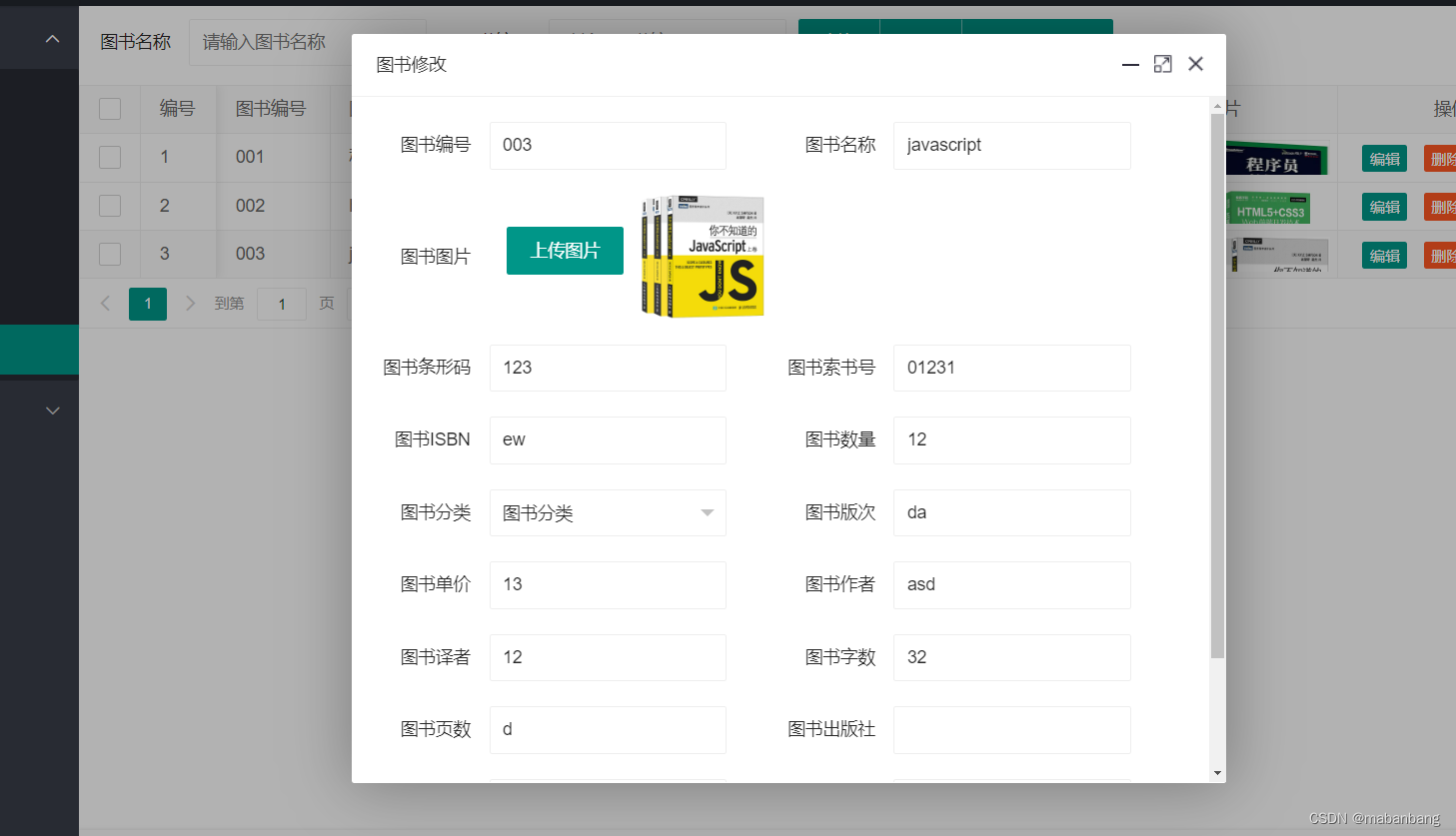The image size is (1456, 836).
Task: Focus the 图书数量 input field
Action: tap(1011, 439)
